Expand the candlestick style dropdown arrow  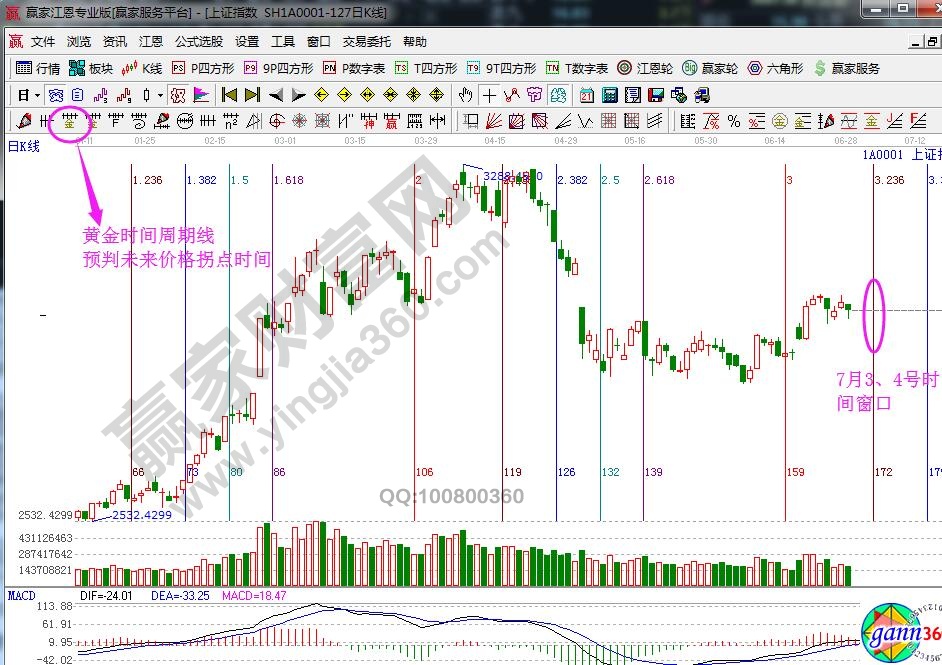pyautogui.click(x=161, y=95)
